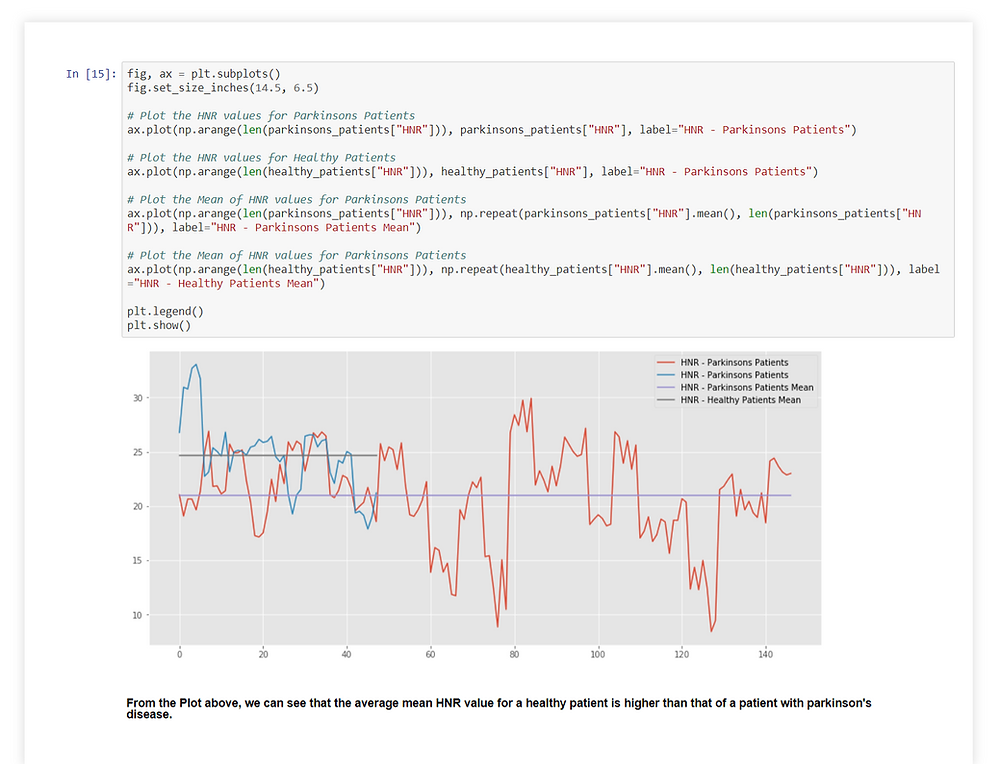Click the line 'fig, ax = plt.subplots()'
The image size is (1000, 764).
coord(203,74)
